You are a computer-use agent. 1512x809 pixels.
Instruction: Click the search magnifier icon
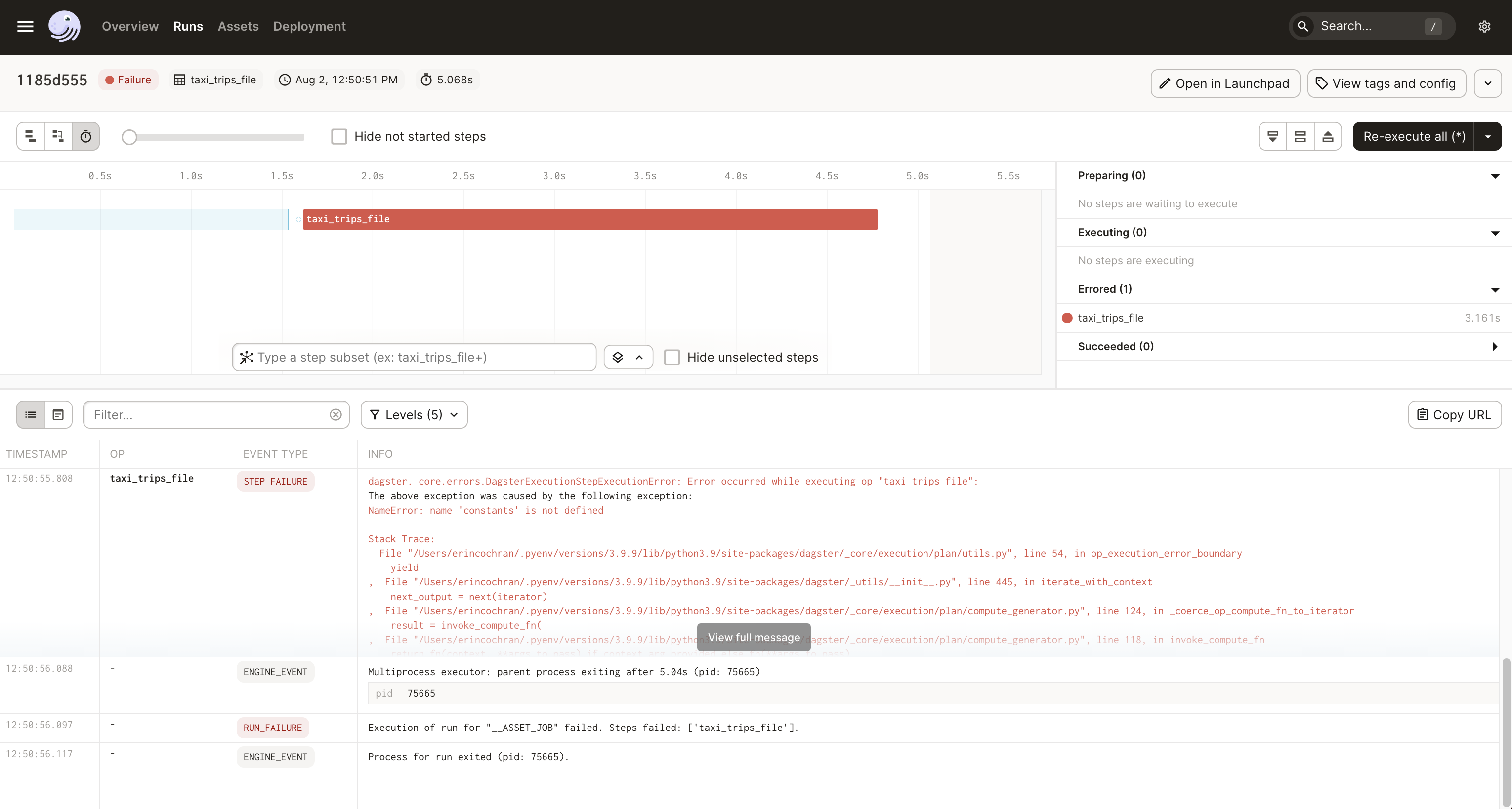coord(1302,26)
